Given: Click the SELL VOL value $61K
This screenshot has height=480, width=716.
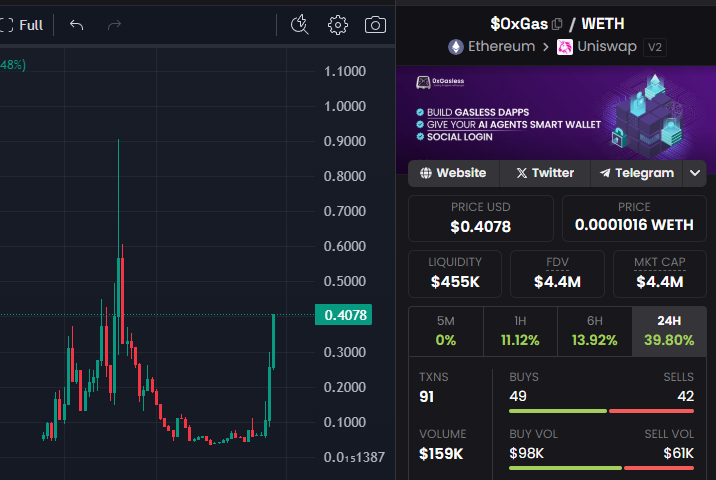Looking at the screenshot, I should [x=679, y=453].
